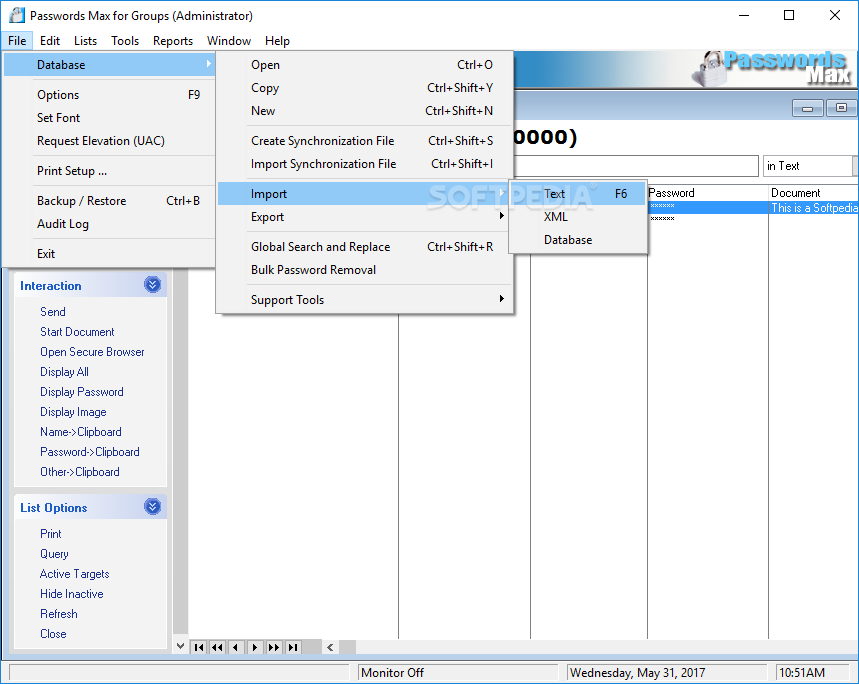Click Hide Inactive link
Viewport: 859px width, 684px height.
[72, 594]
